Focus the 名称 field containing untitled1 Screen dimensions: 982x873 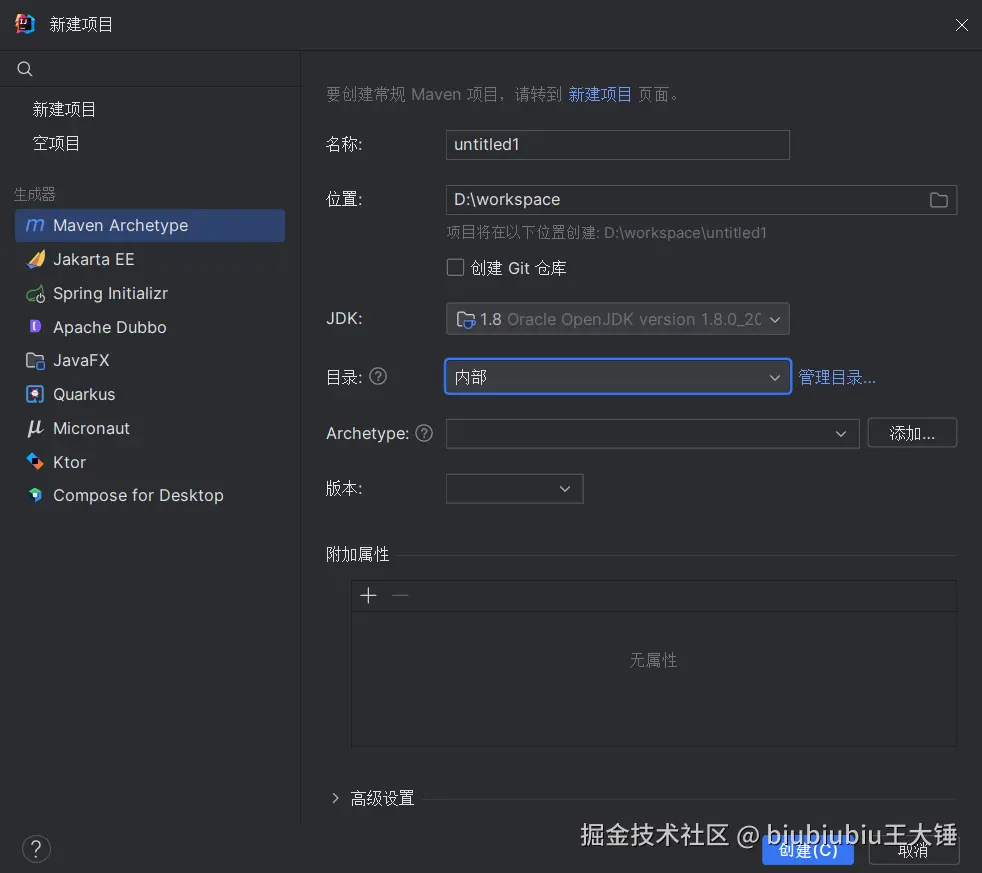click(618, 145)
